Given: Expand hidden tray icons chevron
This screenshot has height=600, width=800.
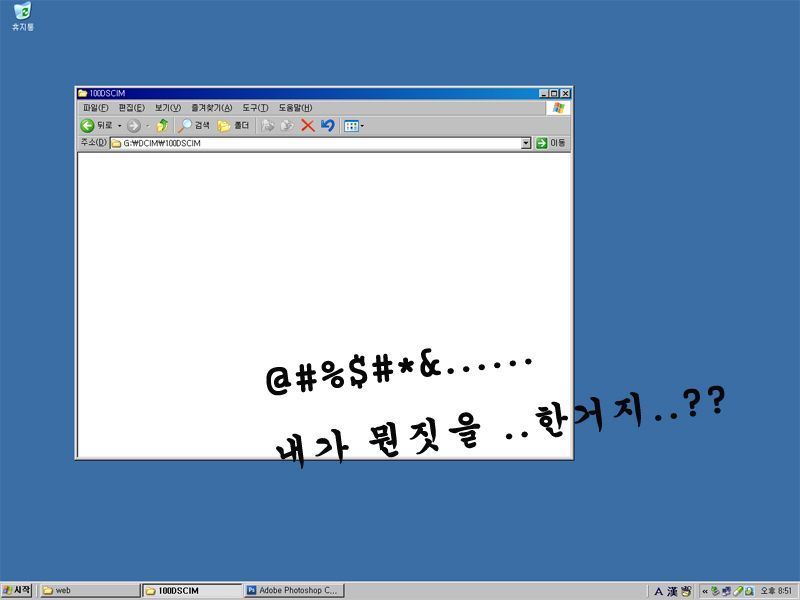Looking at the screenshot, I should click(x=705, y=591).
